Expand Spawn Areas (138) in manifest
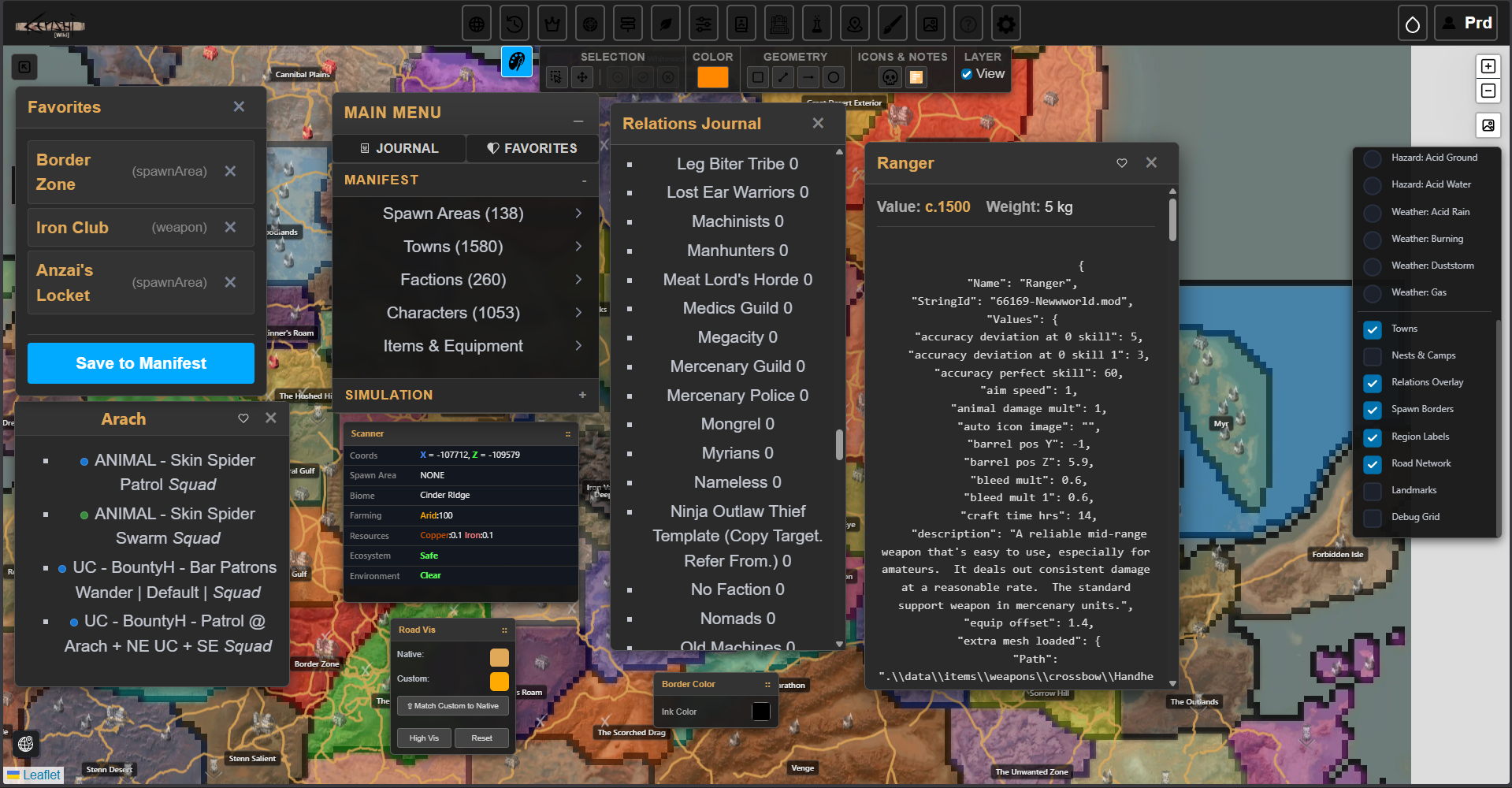 point(578,214)
